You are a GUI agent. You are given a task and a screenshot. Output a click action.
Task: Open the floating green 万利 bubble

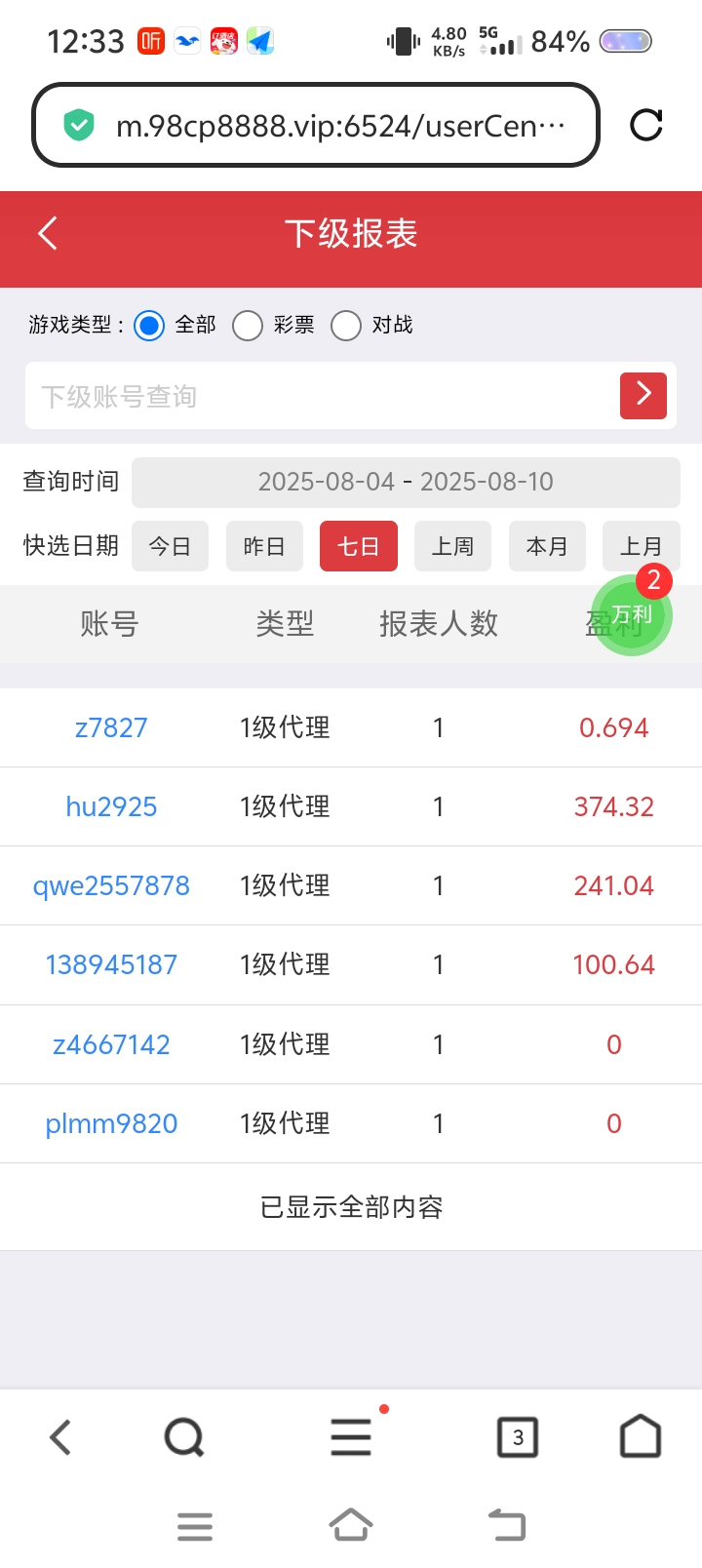click(632, 614)
